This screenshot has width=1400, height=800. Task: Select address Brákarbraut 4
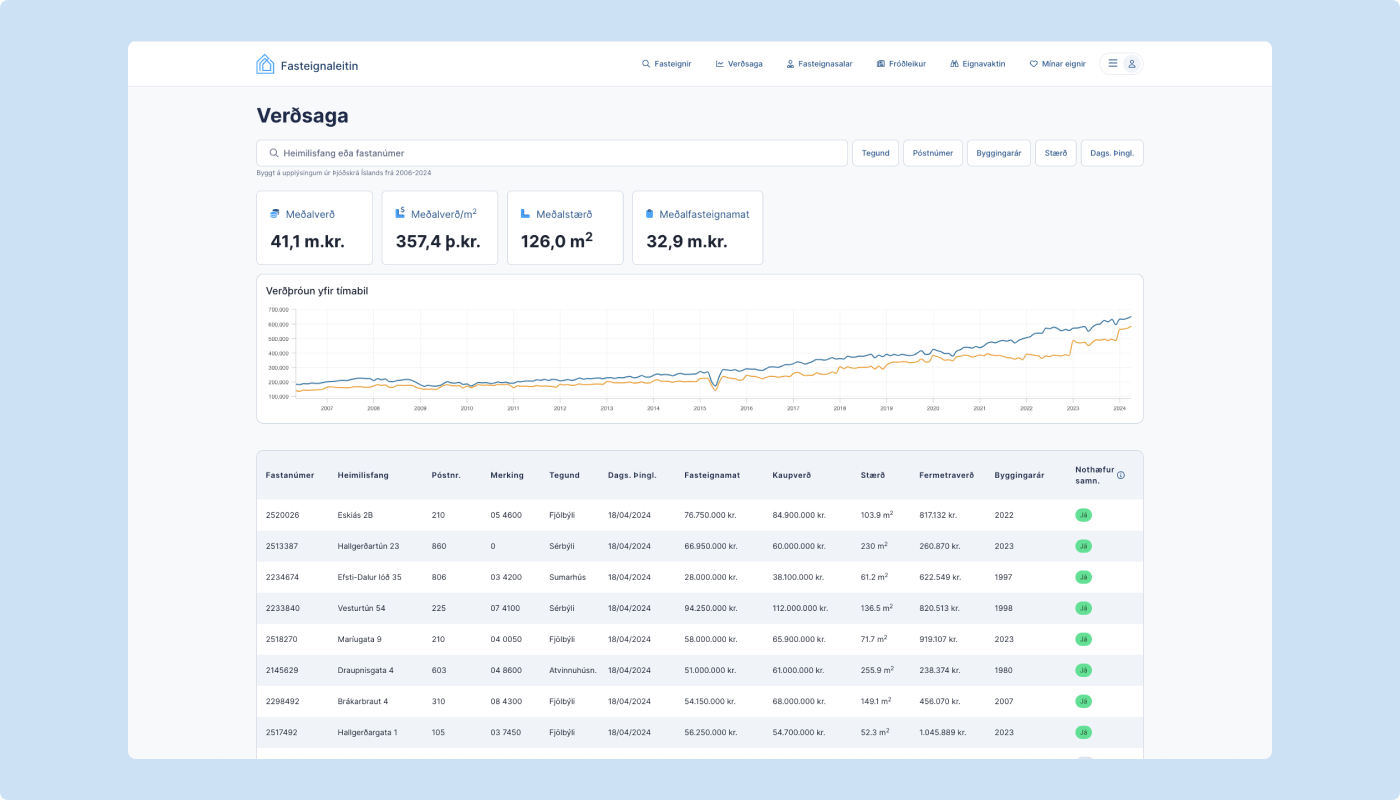coord(363,701)
